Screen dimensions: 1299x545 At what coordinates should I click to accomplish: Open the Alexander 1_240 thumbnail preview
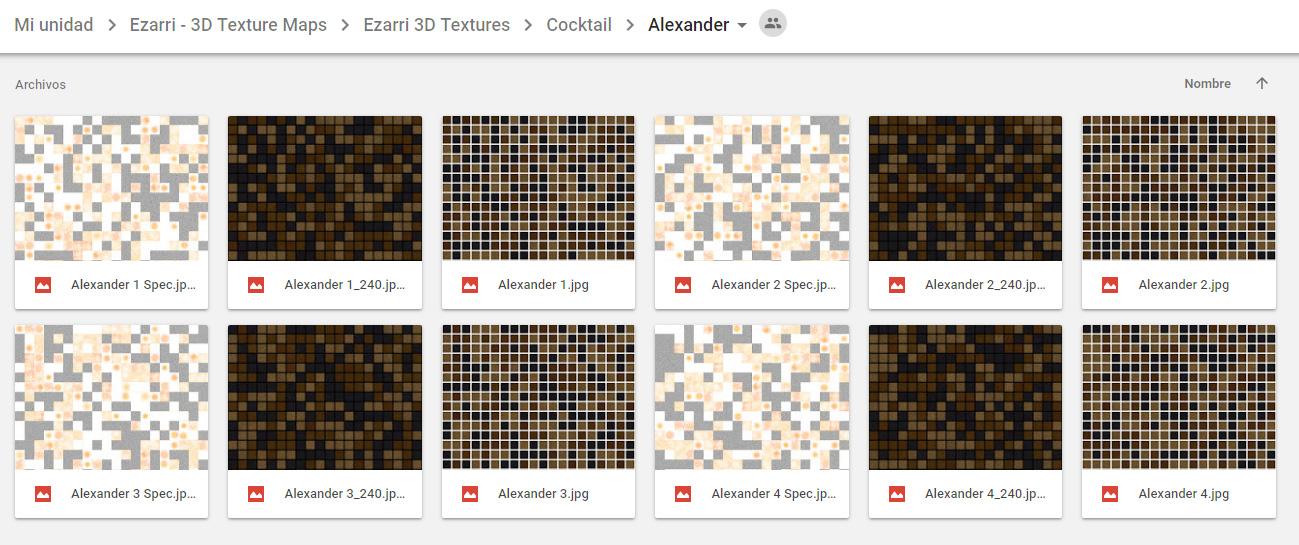(x=325, y=188)
